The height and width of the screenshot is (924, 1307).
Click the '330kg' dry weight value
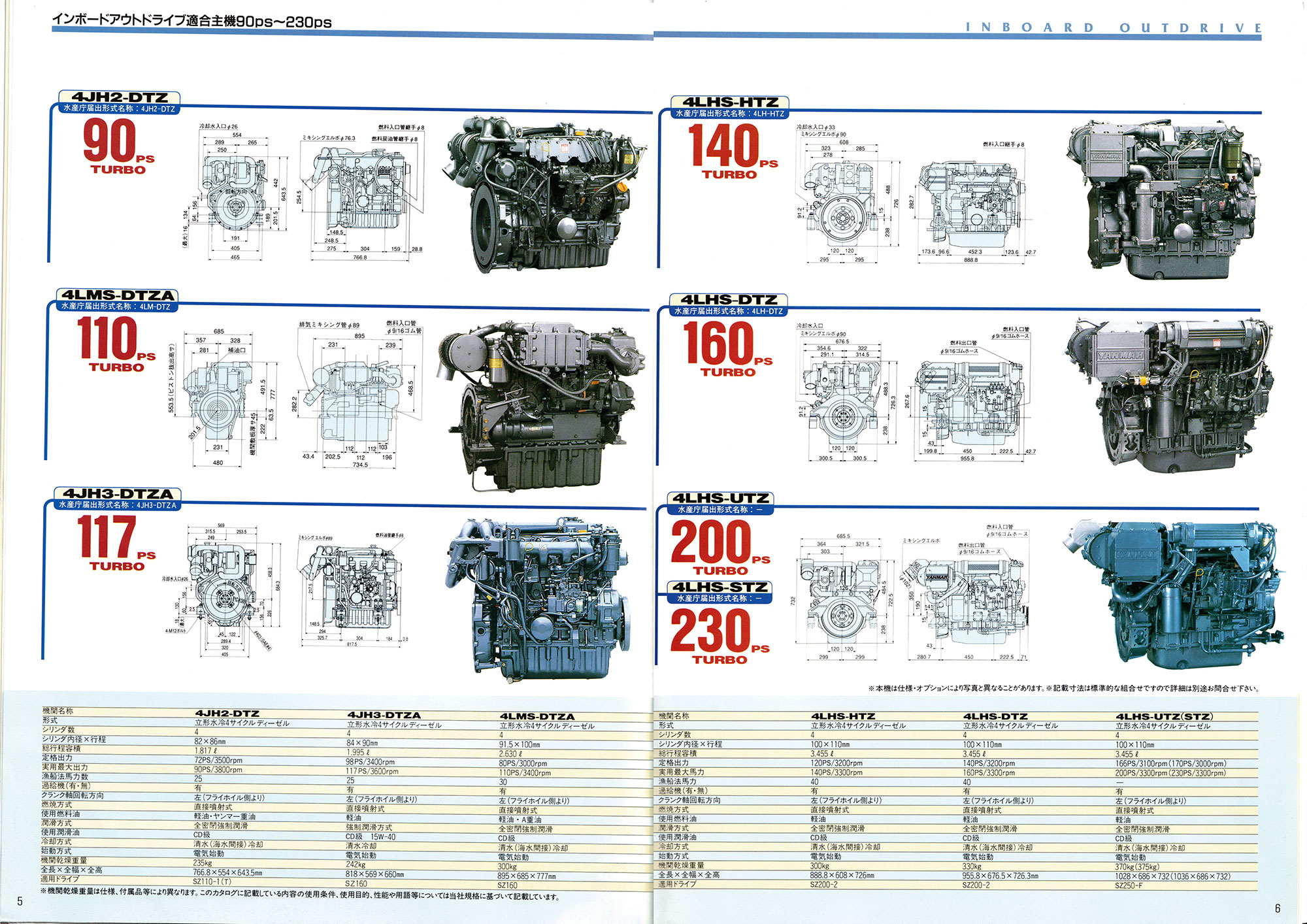pos(972,866)
